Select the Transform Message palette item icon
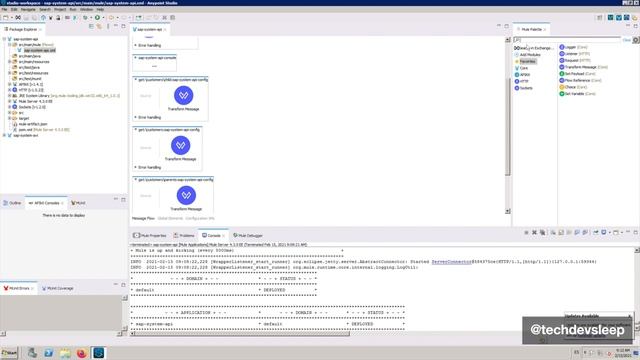Viewport: 640px width, 360px height. [562, 67]
